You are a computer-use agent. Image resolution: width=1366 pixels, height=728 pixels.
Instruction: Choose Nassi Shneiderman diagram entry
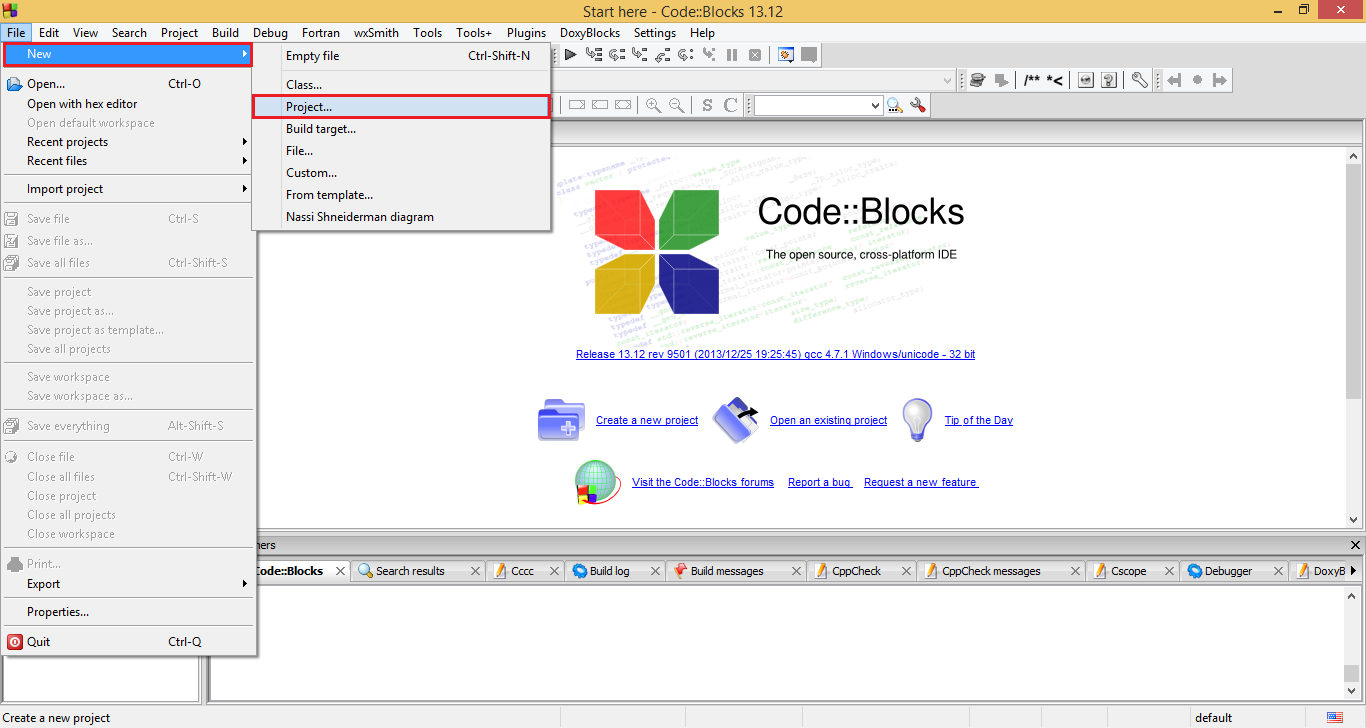401,217
